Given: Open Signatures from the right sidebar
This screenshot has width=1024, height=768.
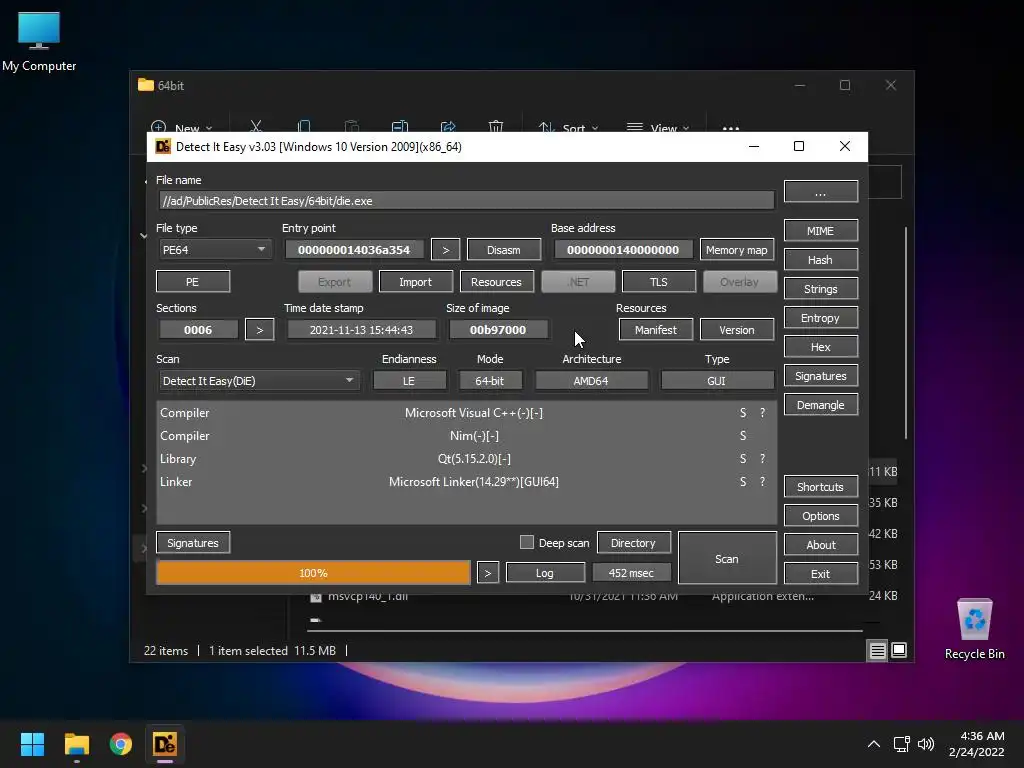Looking at the screenshot, I should pos(820,376).
